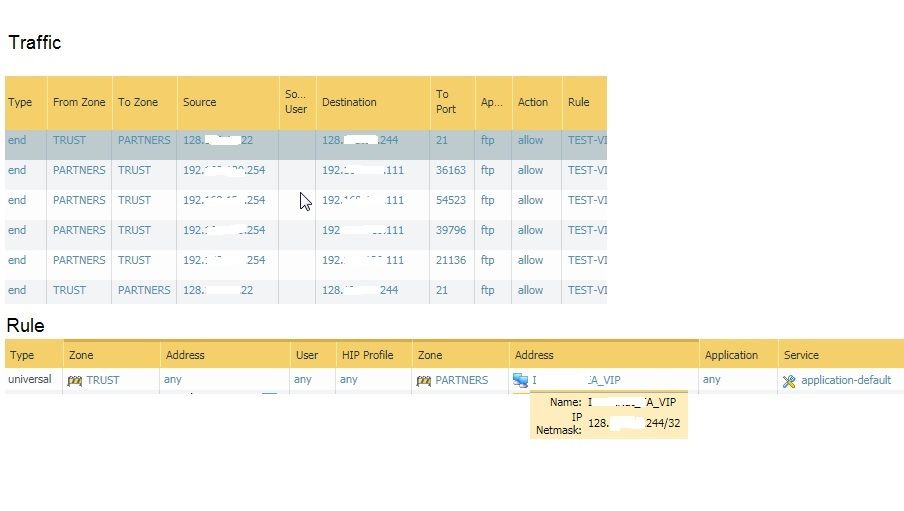The height and width of the screenshot is (511, 904).
Task: Click PARTNERS From Zone in the port 36163 row
Action: [x=79, y=170]
